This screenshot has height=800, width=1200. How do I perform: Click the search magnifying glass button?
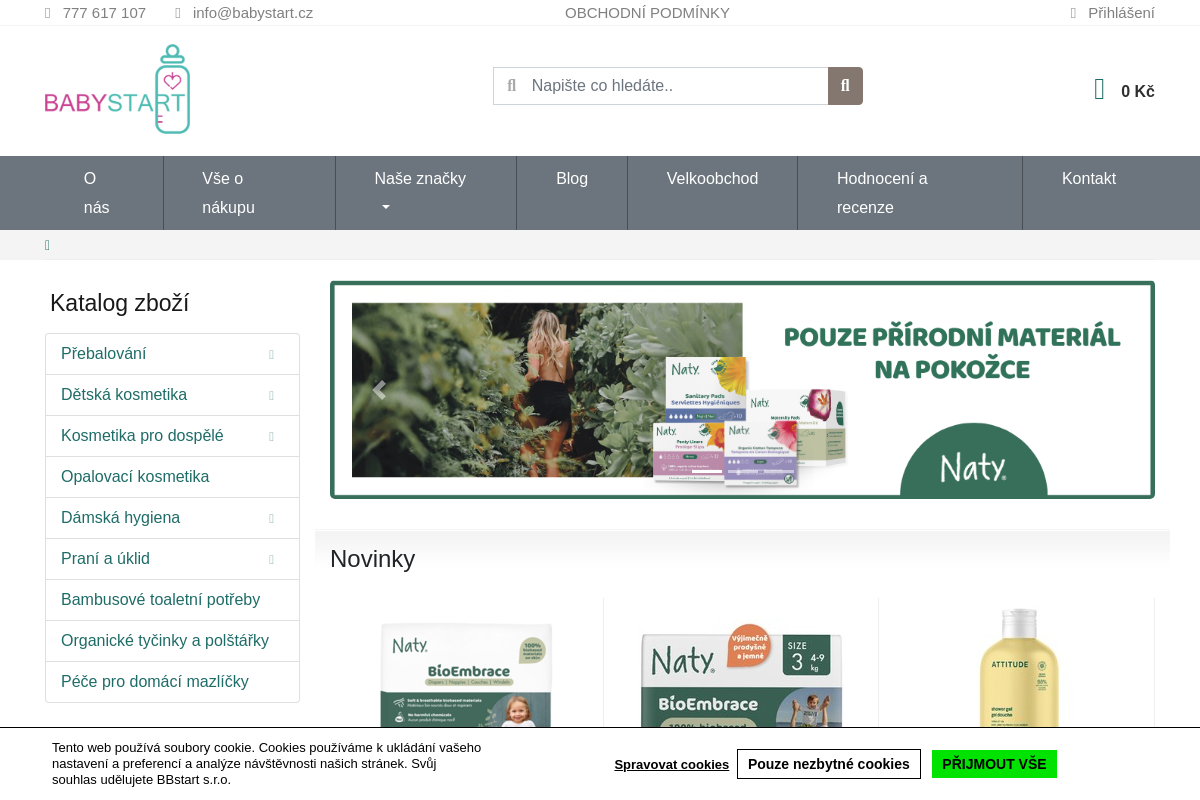(845, 86)
